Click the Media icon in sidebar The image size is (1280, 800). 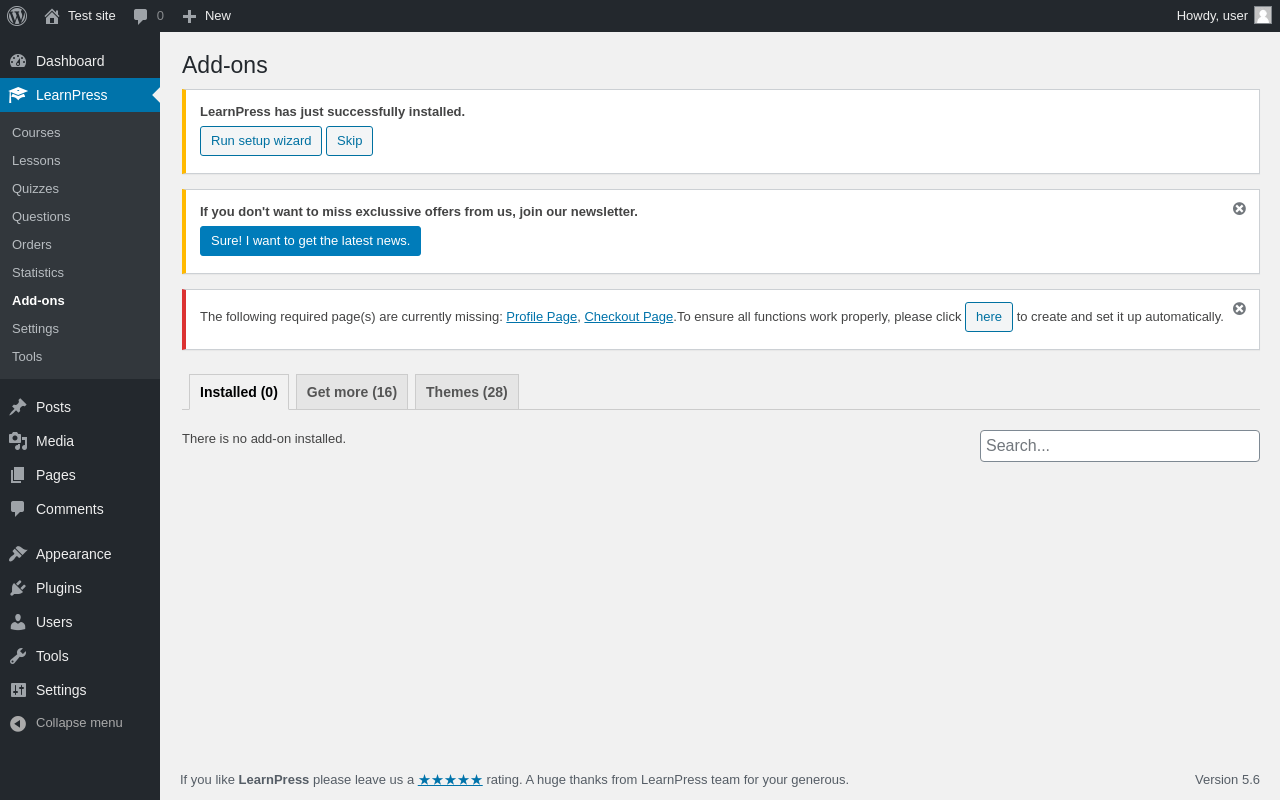(18, 441)
